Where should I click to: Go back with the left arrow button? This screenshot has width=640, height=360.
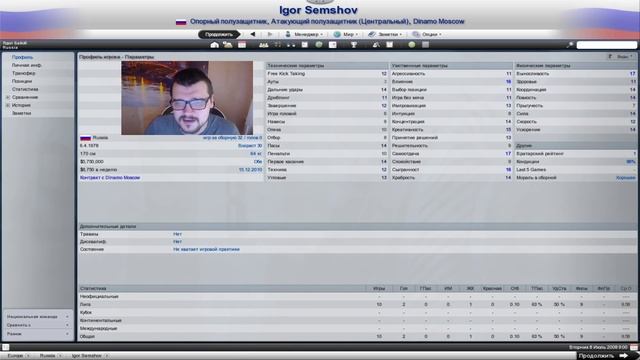[253, 34]
